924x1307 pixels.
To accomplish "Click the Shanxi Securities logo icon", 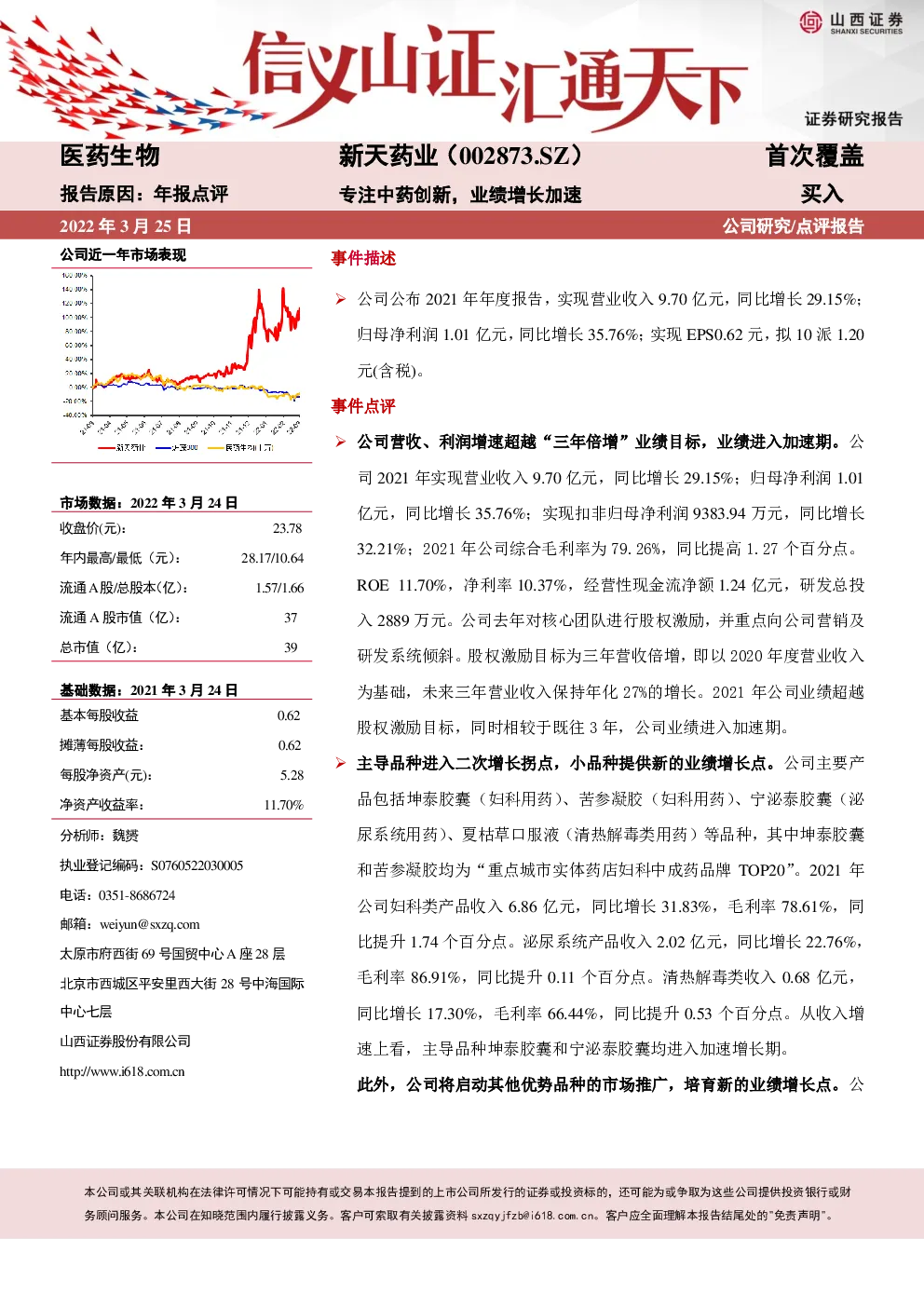I will point(810,22).
